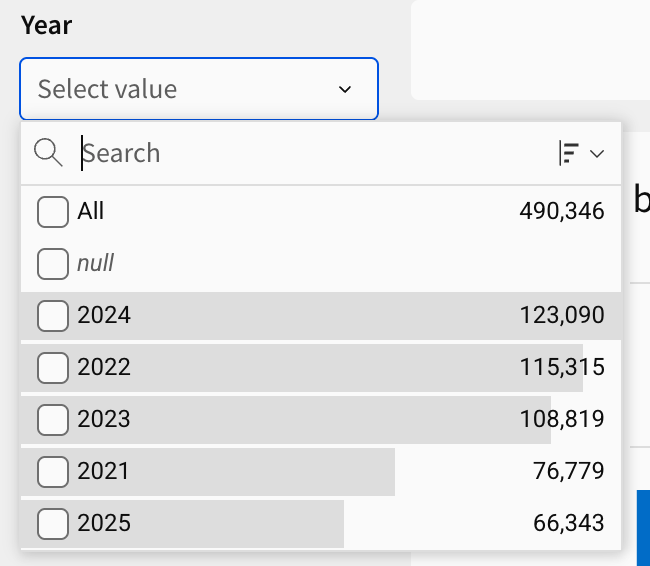The width and height of the screenshot is (650, 566).
Task: Click the 2021 year label
Action: [103, 471]
